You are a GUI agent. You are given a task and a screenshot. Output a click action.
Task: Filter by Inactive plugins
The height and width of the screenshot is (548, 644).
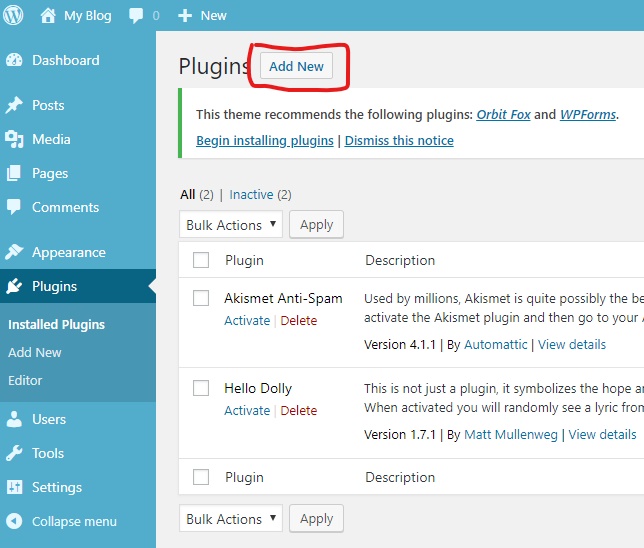coord(251,194)
